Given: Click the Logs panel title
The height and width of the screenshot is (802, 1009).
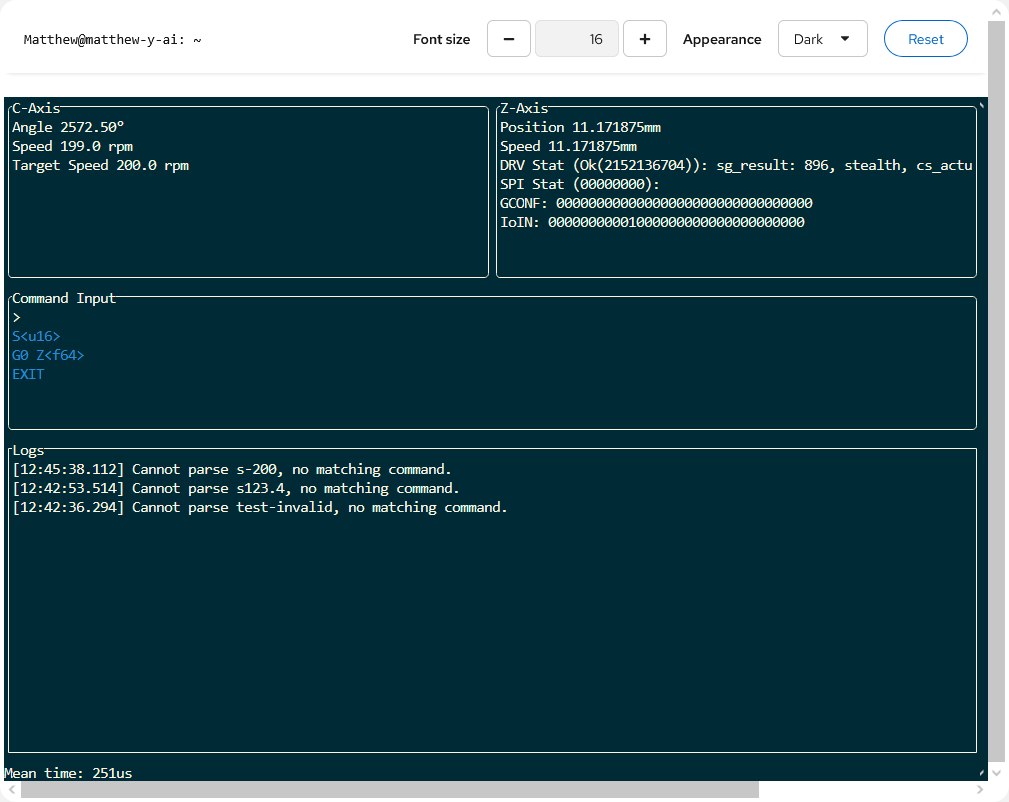Looking at the screenshot, I should pyautogui.click(x=28, y=451).
